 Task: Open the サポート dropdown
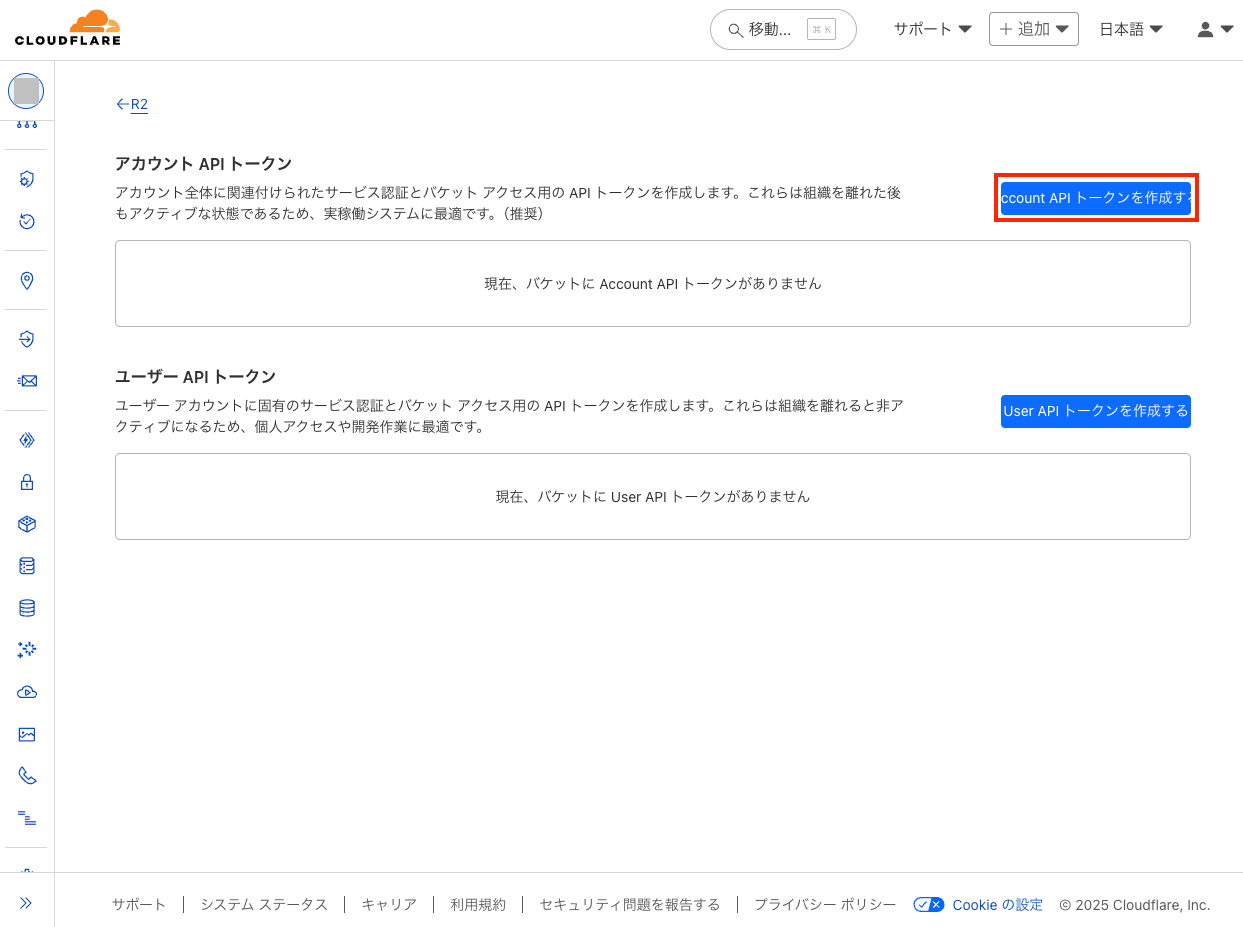click(x=930, y=29)
